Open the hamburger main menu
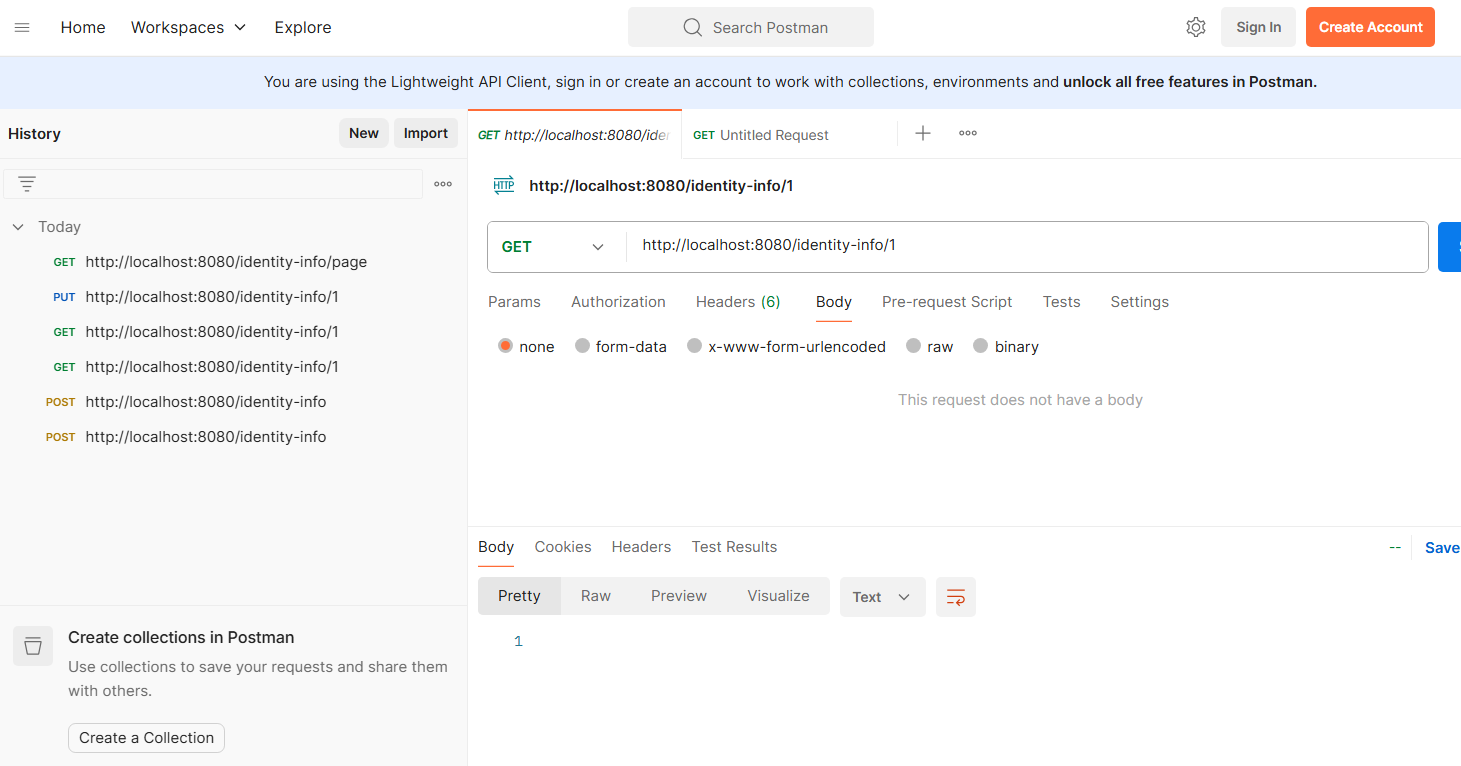The image size is (1461, 766). point(22,27)
